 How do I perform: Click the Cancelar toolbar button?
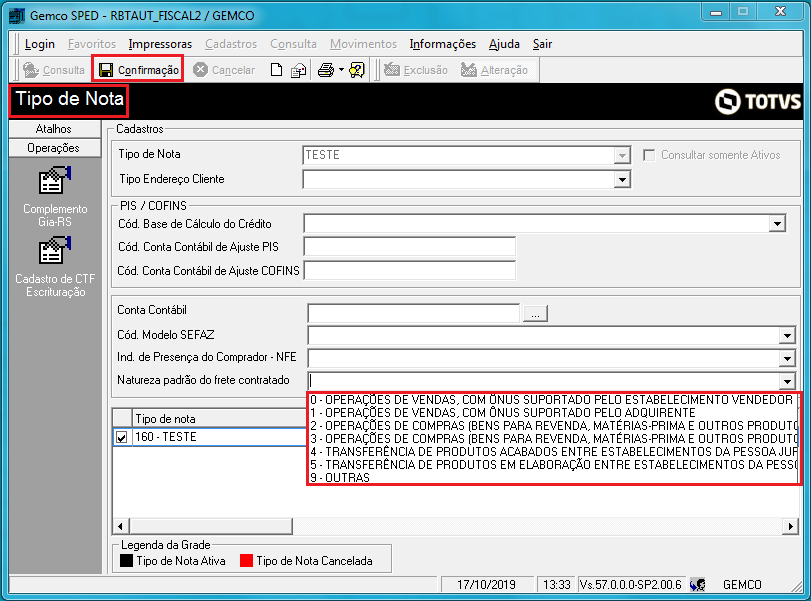point(224,70)
